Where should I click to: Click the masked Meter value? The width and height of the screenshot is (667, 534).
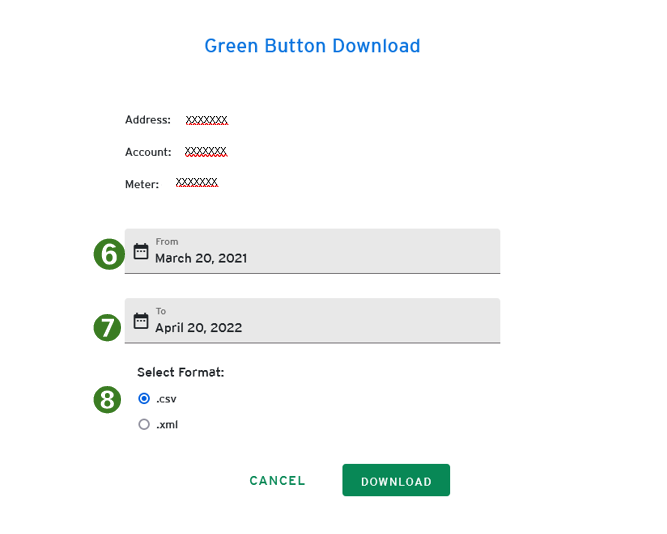[x=196, y=183]
